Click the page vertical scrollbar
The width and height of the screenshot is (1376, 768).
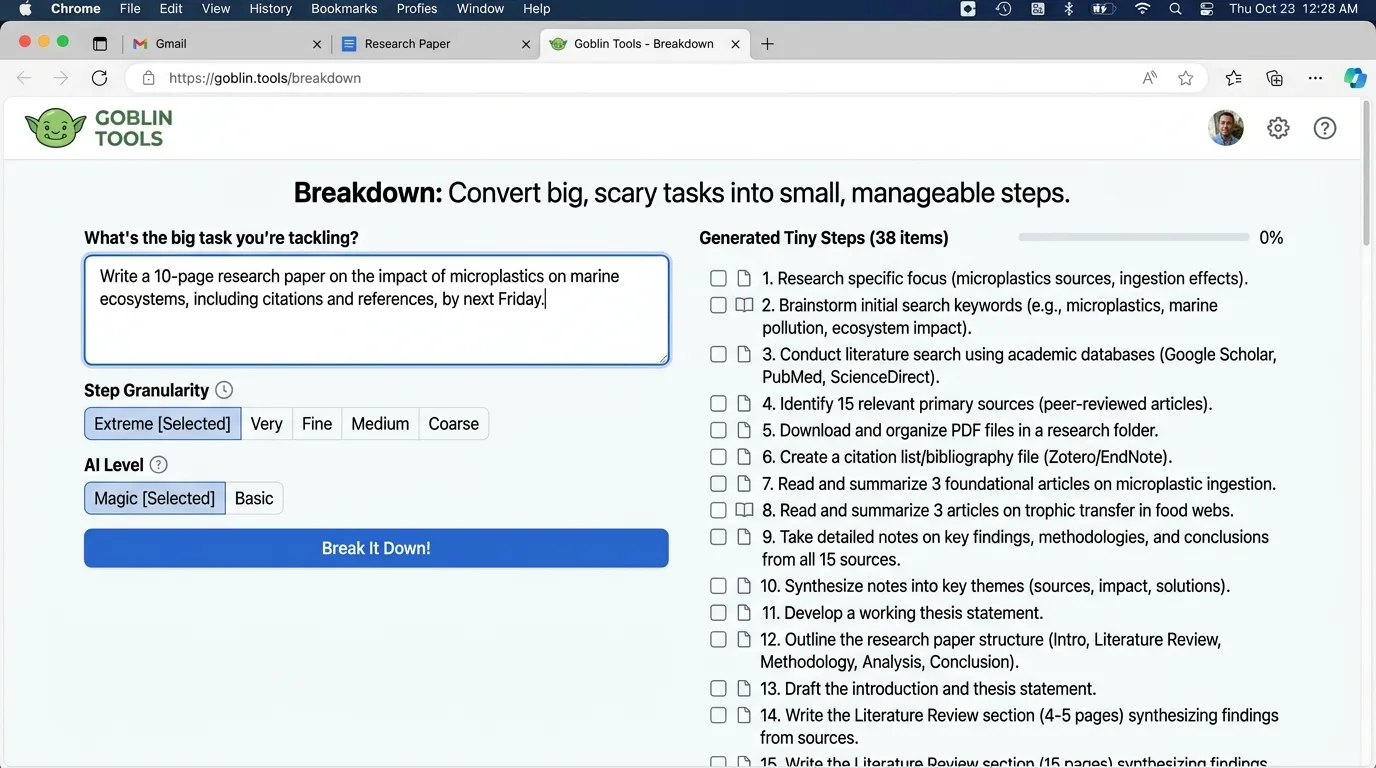(1367, 175)
